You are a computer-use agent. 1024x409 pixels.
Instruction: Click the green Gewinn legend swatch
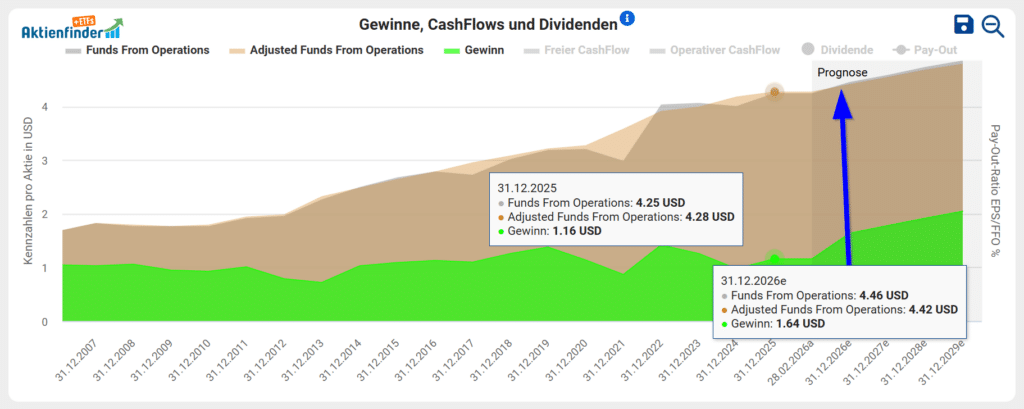click(454, 50)
